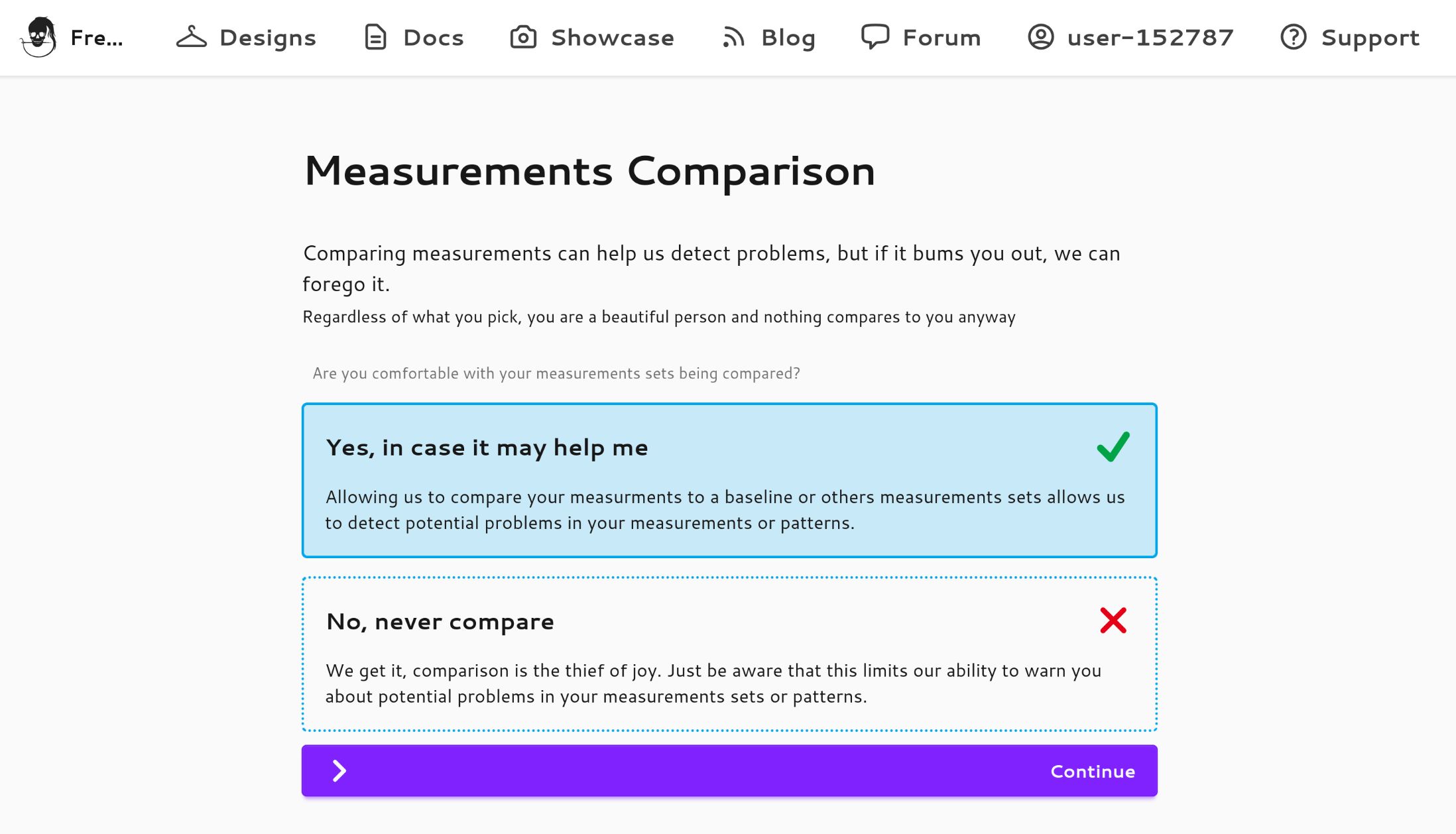Click the measurements comparison question prompt
1456x834 pixels.
556,373
